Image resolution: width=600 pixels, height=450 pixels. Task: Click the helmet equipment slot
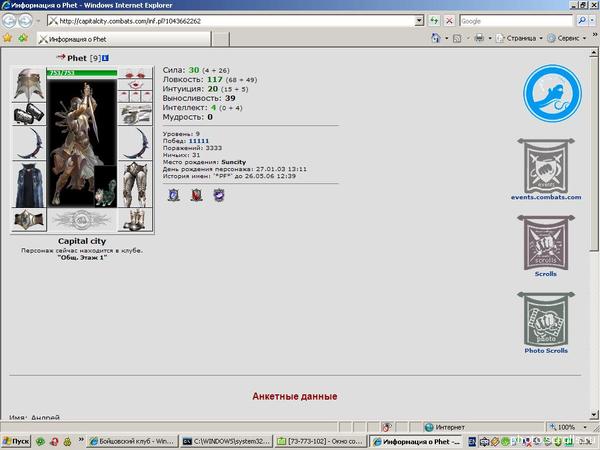[x=29, y=85]
